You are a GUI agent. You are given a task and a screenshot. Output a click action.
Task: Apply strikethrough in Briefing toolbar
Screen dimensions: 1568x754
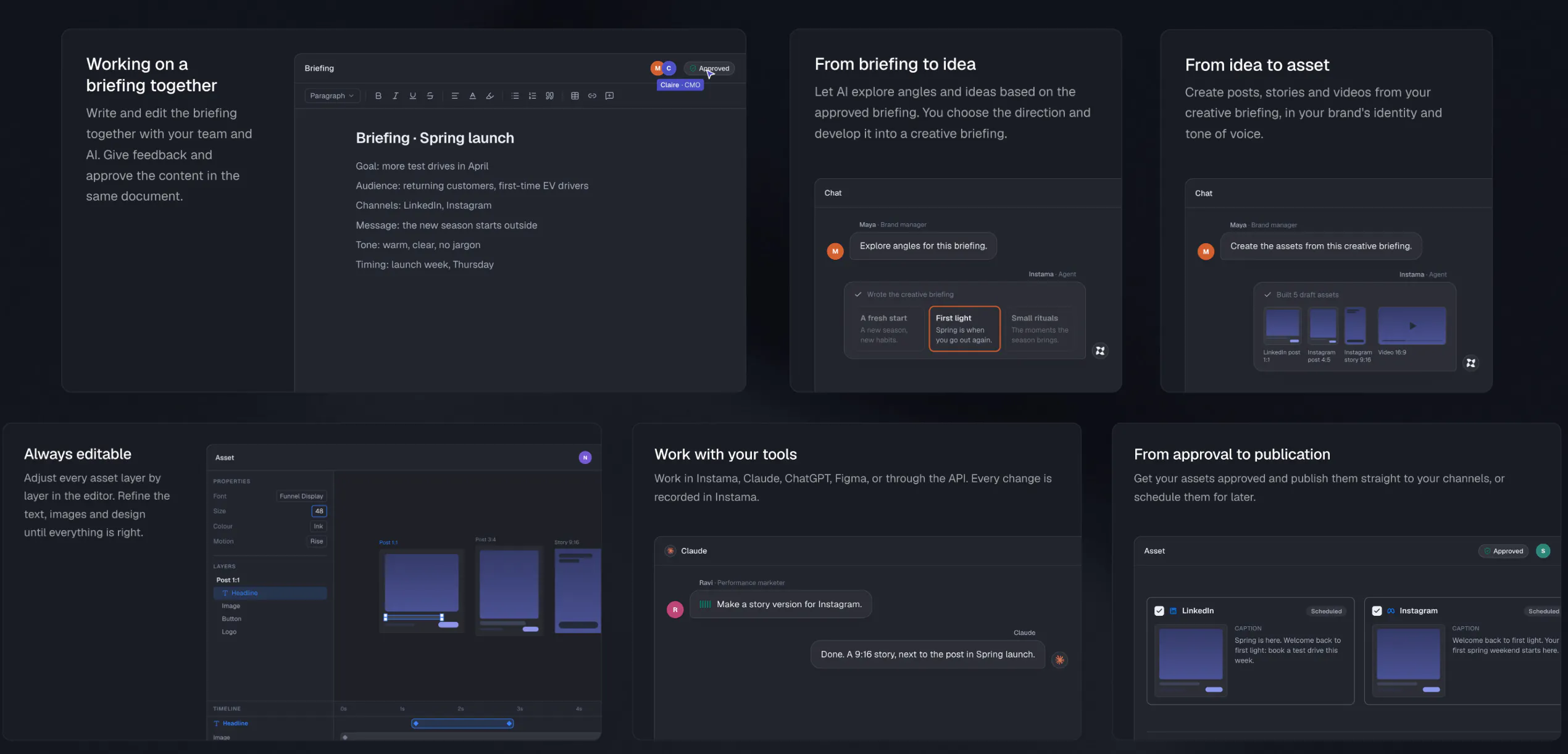click(x=430, y=96)
